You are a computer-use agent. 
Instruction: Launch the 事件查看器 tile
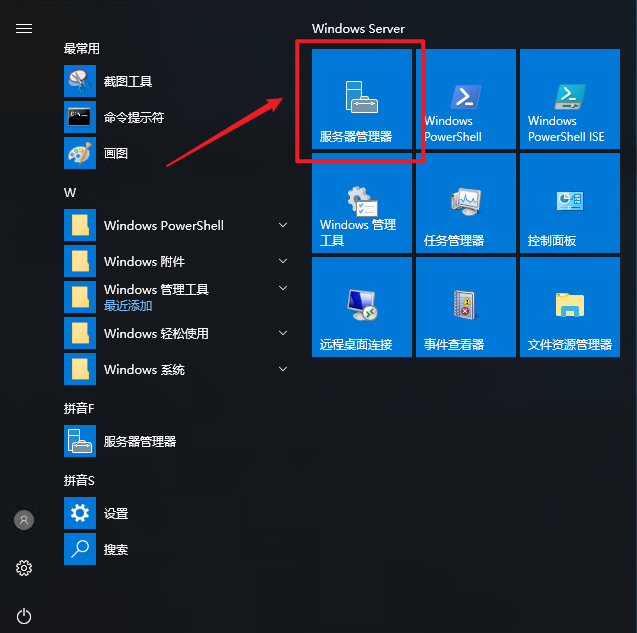pos(466,307)
